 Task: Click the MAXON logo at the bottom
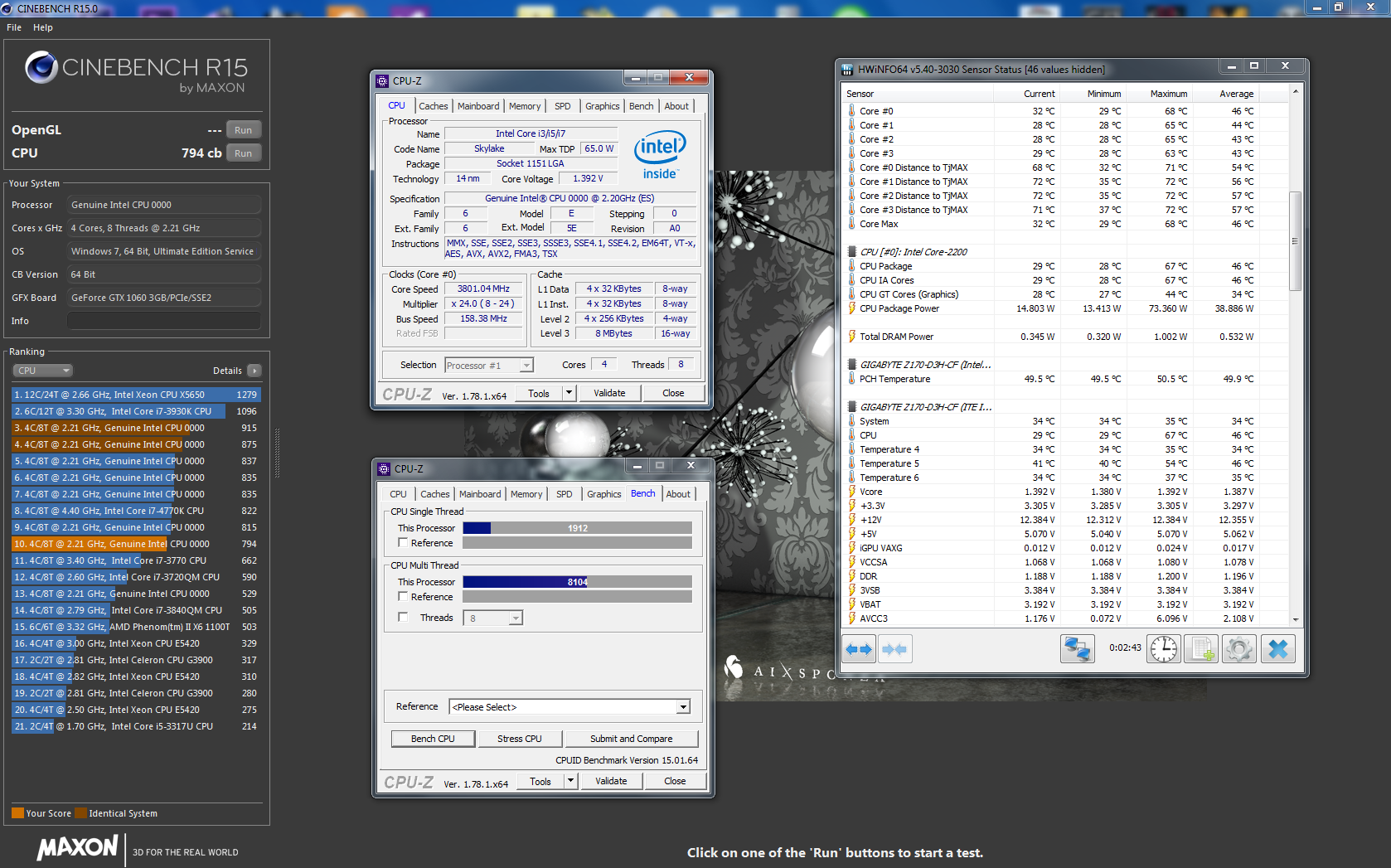77,848
